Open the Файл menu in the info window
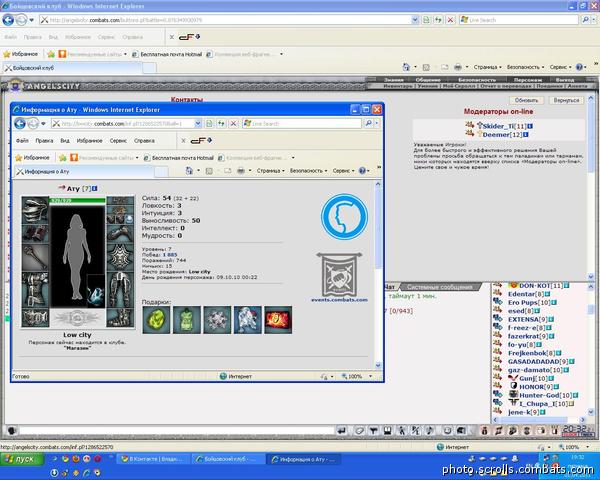 click(x=22, y=140)
